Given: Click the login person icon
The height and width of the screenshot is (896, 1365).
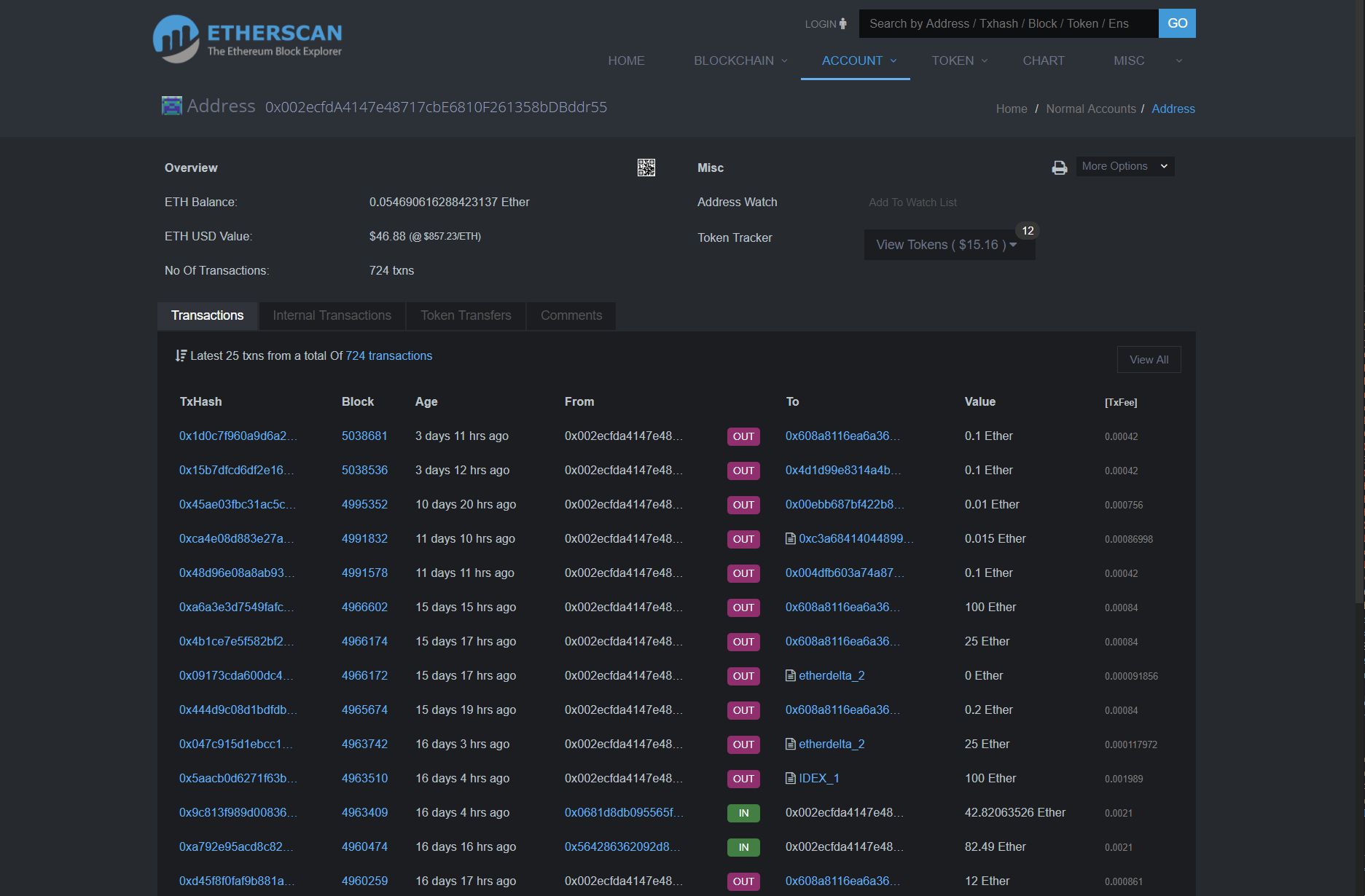Looking at the screenshot, I should (x=842, y=23).
